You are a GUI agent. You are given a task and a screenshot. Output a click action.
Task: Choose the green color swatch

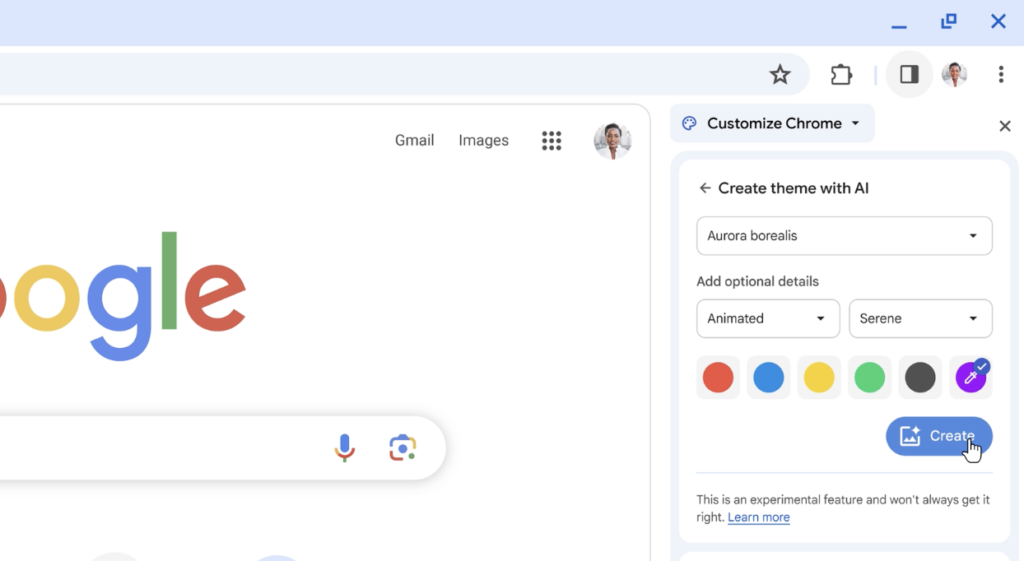(x=869, y=377)
